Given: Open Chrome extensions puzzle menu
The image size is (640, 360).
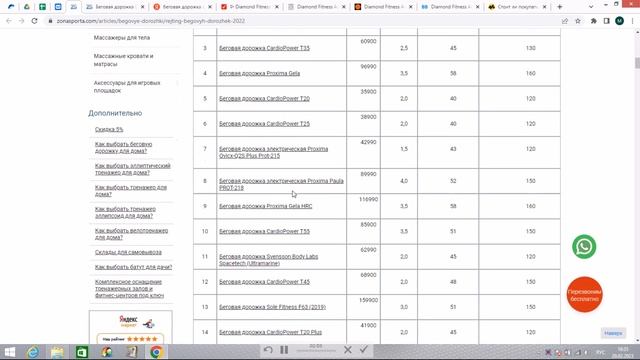Looking at the screenshot, I should pos(593,21).
